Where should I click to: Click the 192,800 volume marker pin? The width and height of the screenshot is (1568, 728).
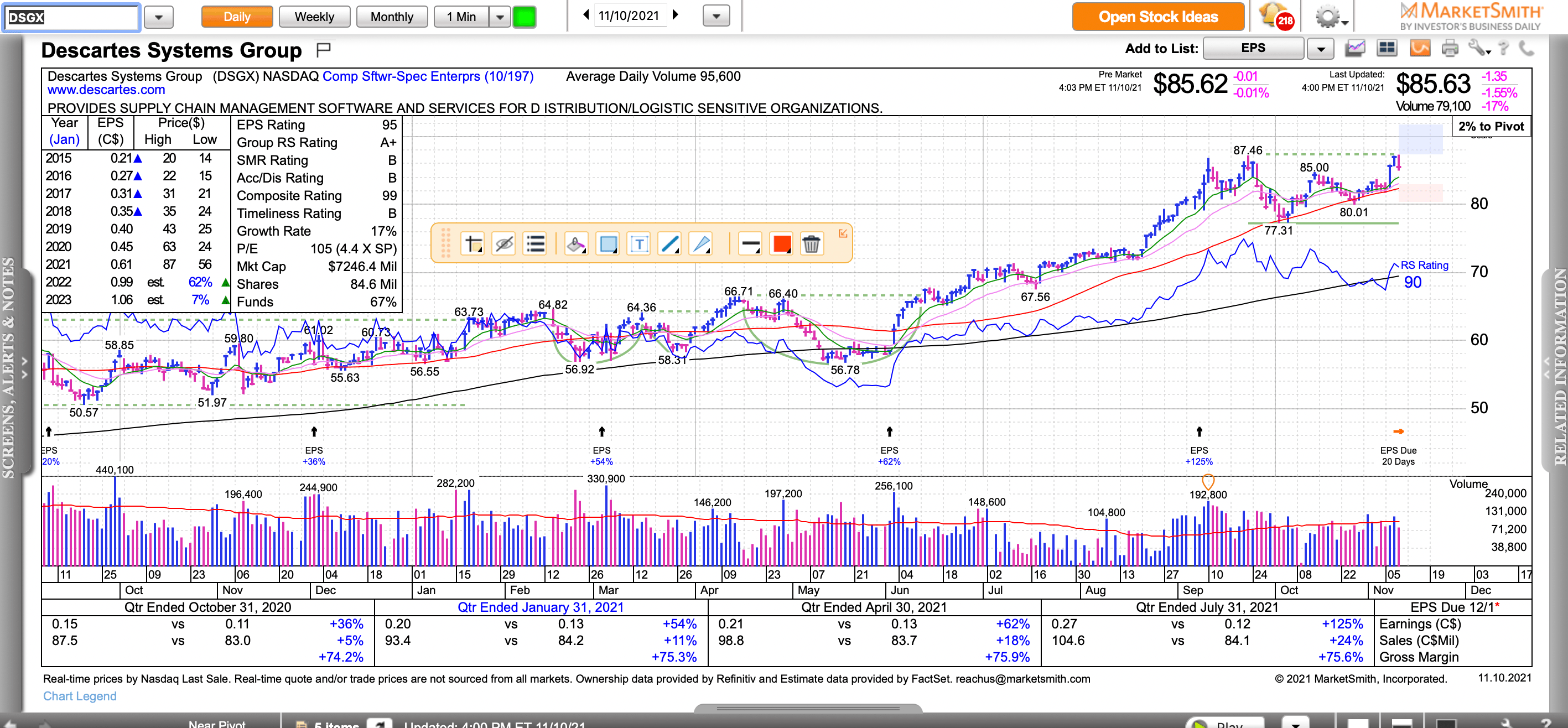coord(1208,481)
